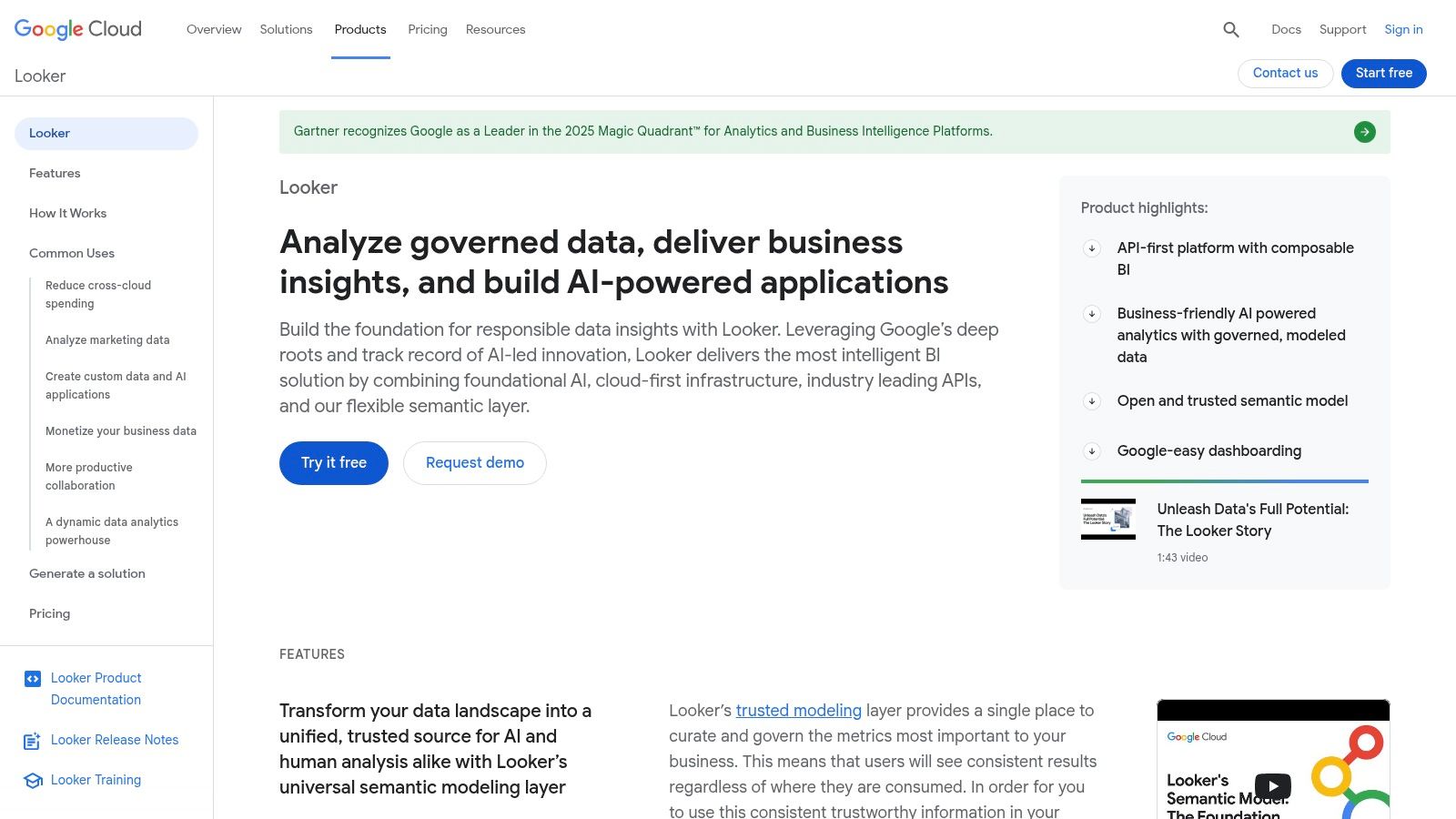The image size is (1456, 819).
Task: Expand the Google-easy dashboarding highlight
Action: pos(1091,450)
